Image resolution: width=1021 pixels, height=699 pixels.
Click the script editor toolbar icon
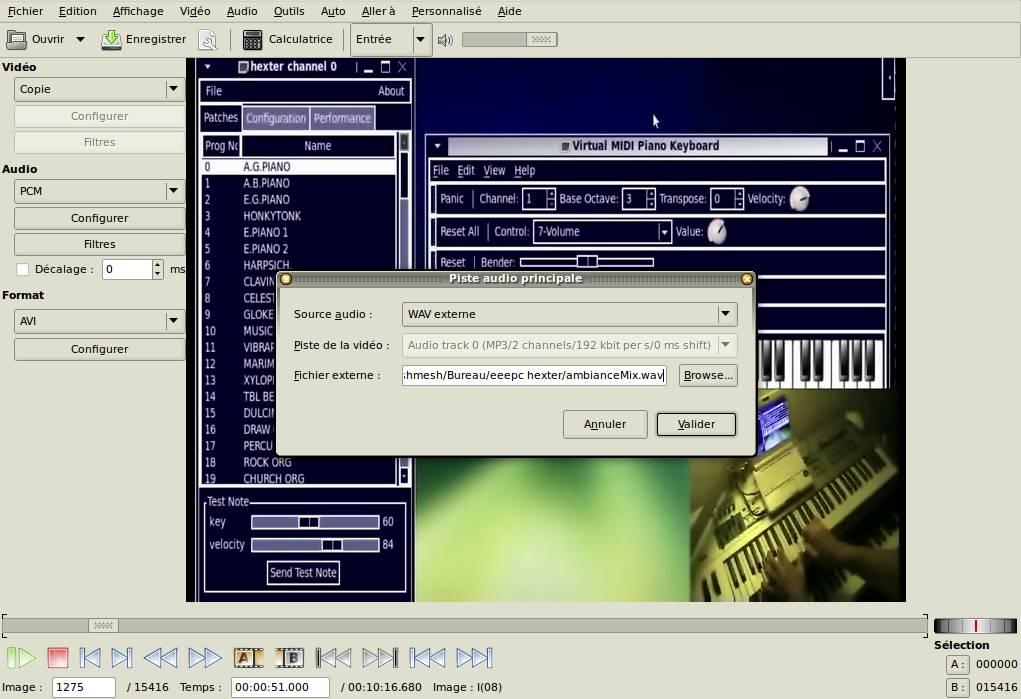tap(208, 39)
